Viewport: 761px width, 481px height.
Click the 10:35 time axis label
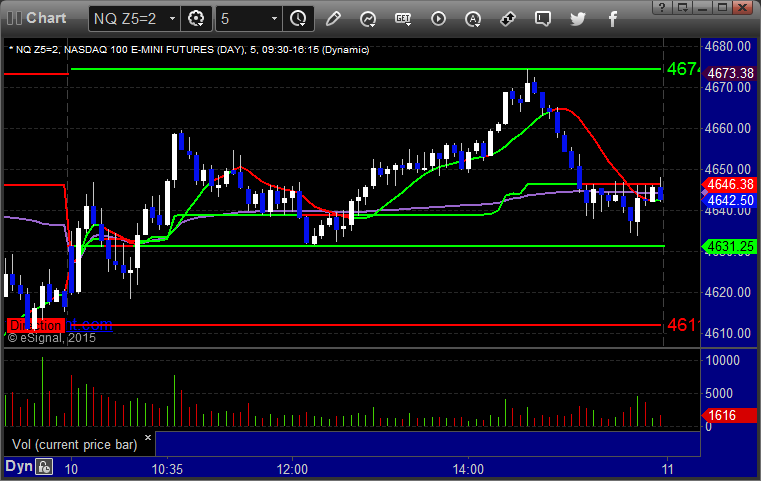coord(167,469)
